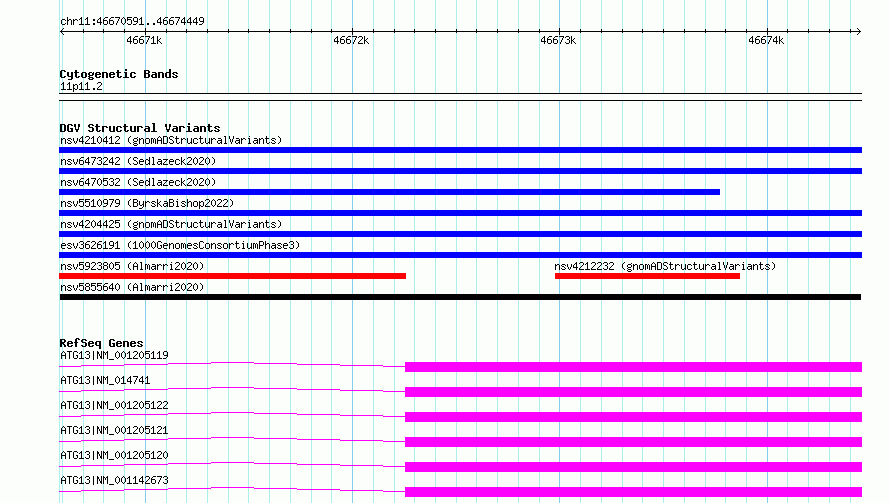Select the blue bar under nsv6473242
Image resolution: width=890 pixels, height=503 pixels.
(460, 171)
